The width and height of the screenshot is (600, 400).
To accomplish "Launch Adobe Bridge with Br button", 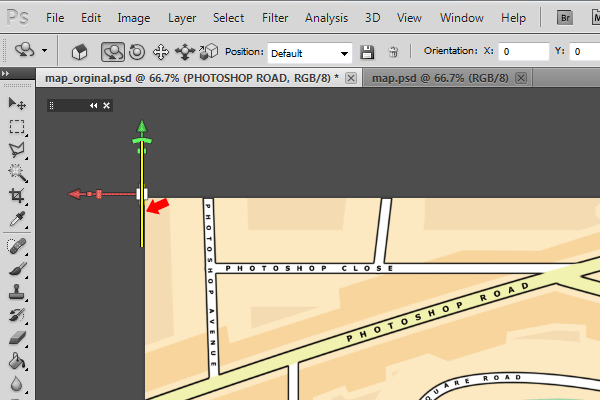I will pos(565,18).
